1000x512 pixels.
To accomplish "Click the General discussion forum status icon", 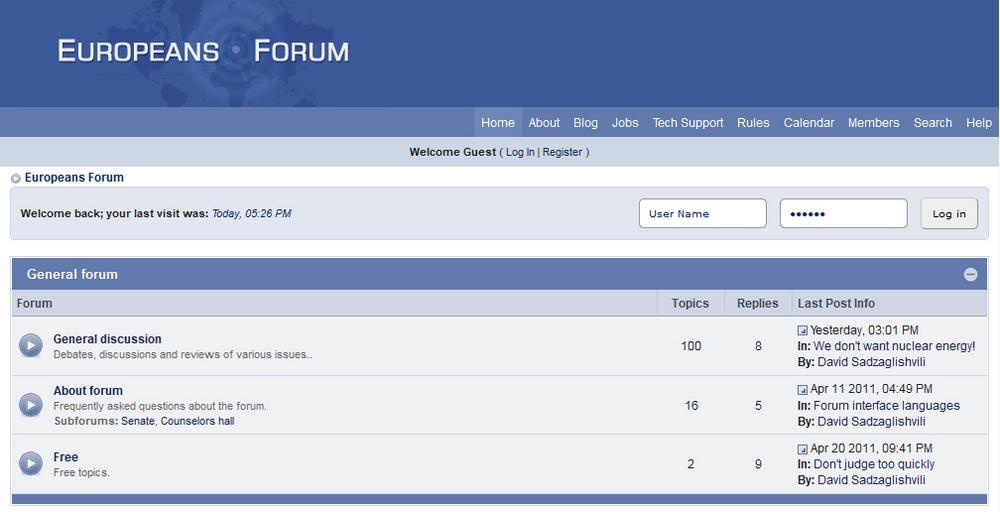I will point(30,346).
